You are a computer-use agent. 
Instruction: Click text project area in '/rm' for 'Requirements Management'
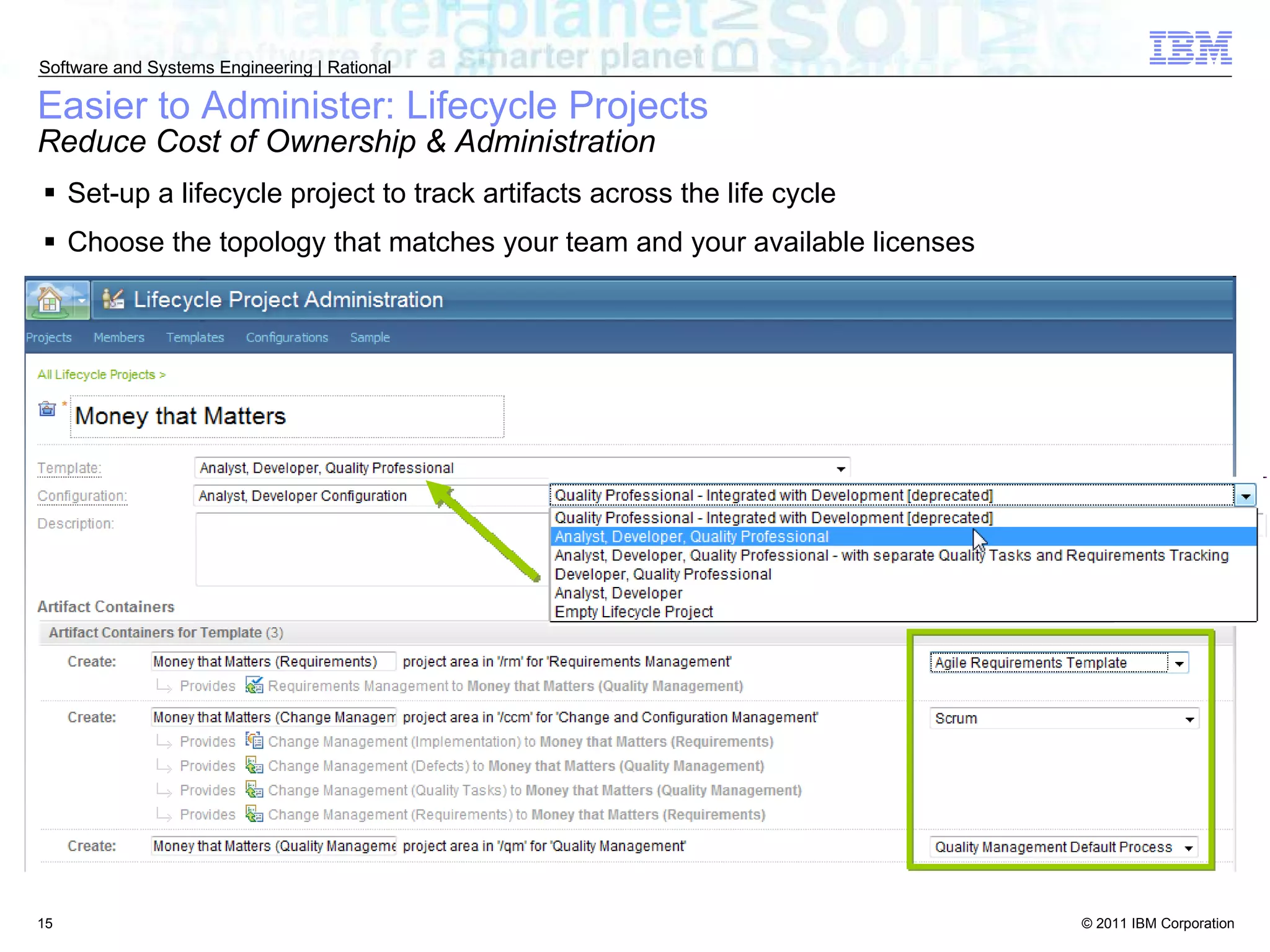point(567,661)
